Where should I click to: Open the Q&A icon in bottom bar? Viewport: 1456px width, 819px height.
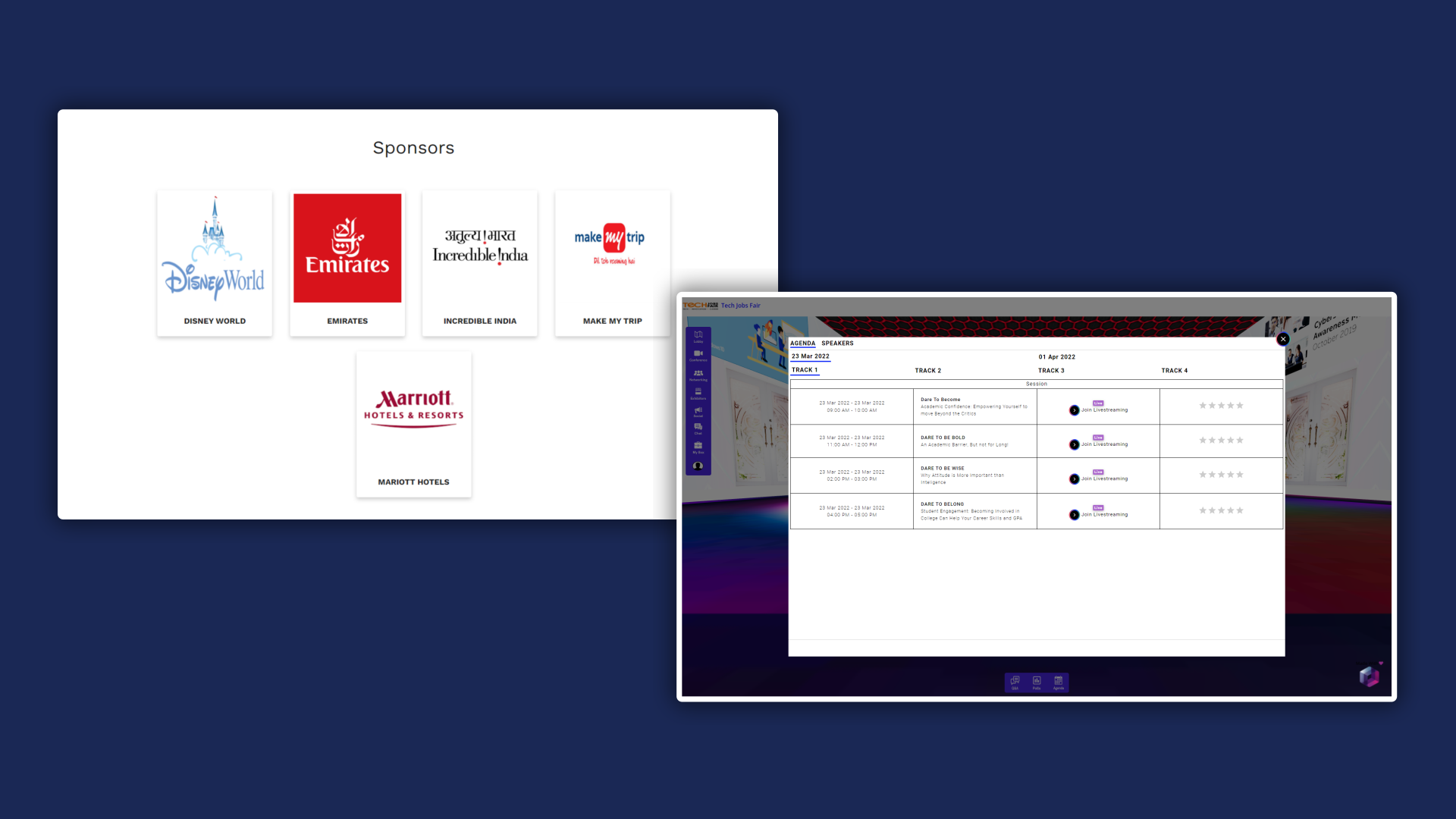click(x=1015, y=682)
